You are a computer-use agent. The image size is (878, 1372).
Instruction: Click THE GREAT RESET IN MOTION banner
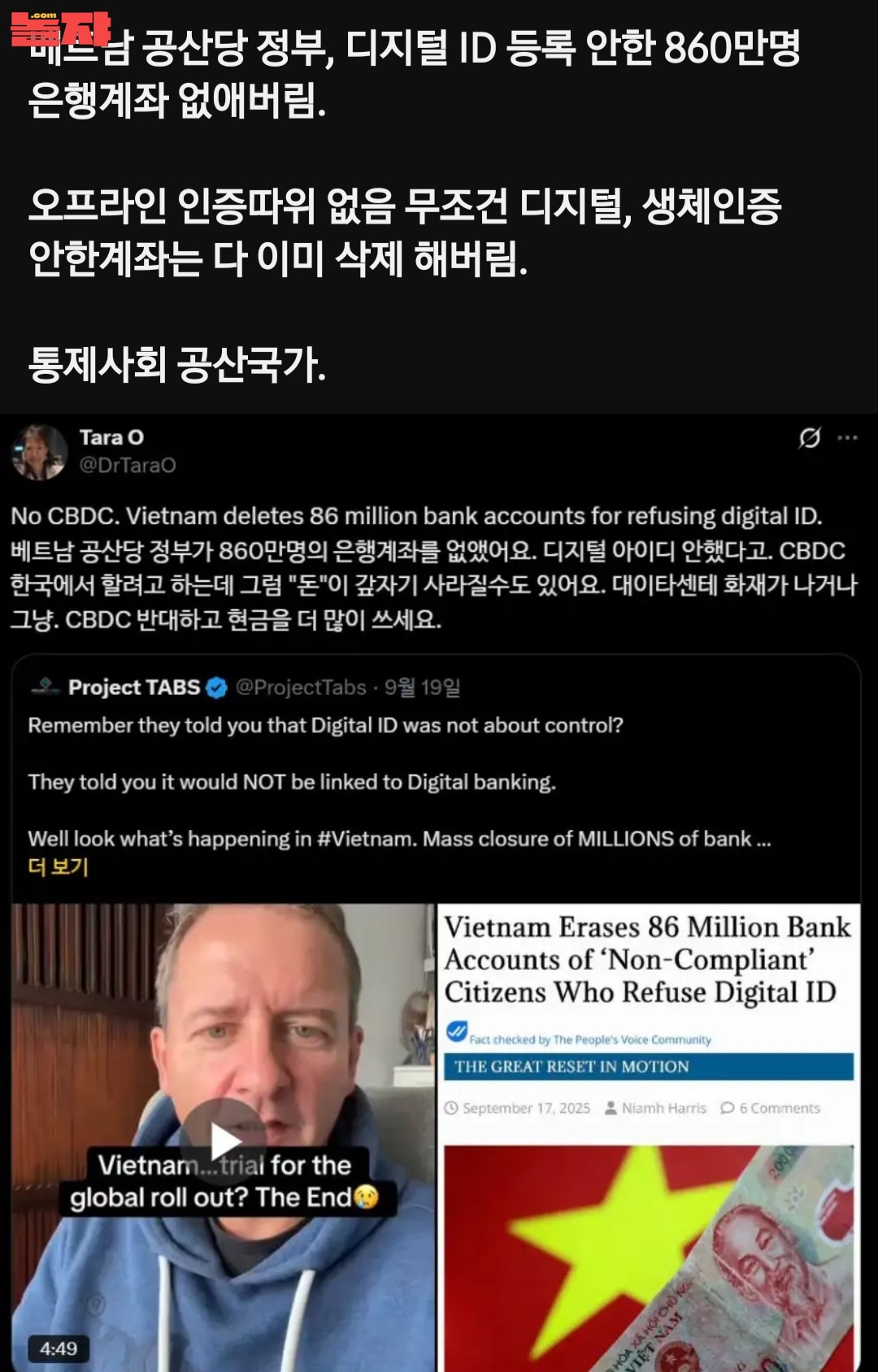tap(649, 1066)
